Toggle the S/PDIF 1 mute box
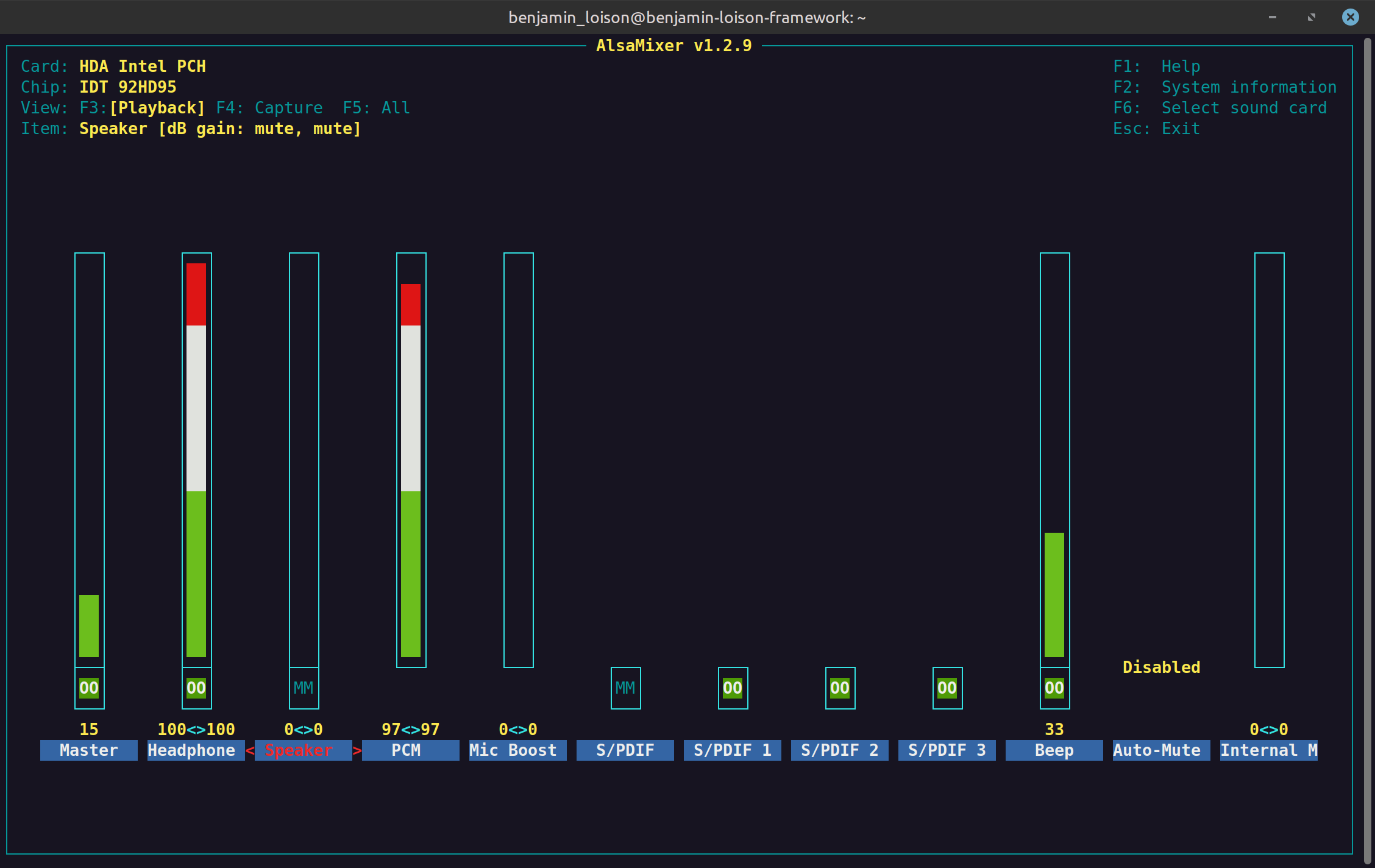 click(733, 688)
